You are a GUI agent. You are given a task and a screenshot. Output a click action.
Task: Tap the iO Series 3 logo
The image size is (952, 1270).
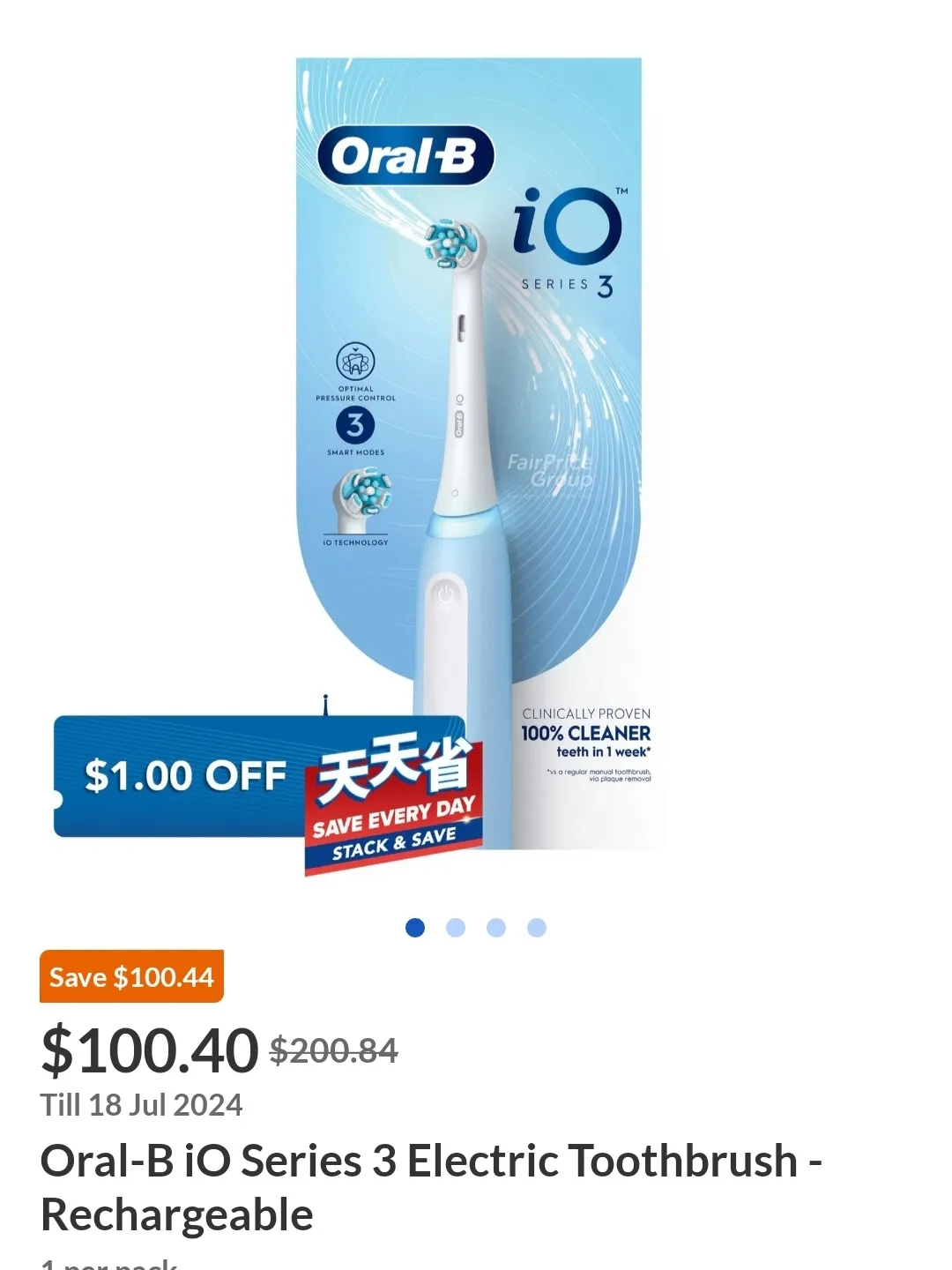coord(569,241)
